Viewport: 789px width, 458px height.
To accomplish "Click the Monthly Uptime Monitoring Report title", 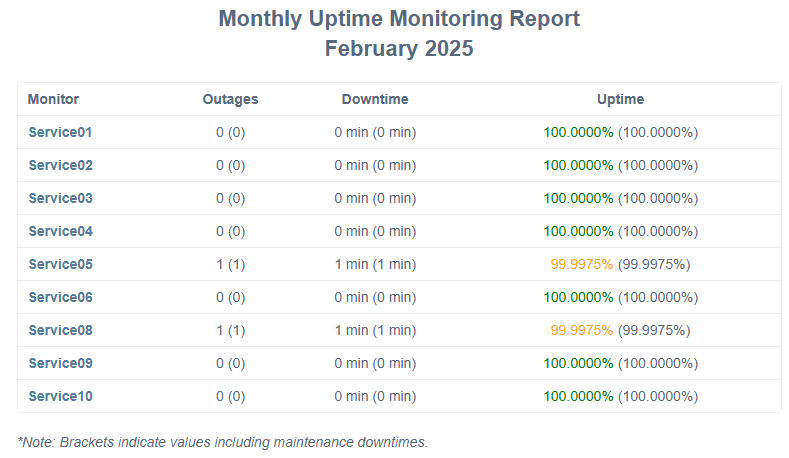I will [399, 19].
